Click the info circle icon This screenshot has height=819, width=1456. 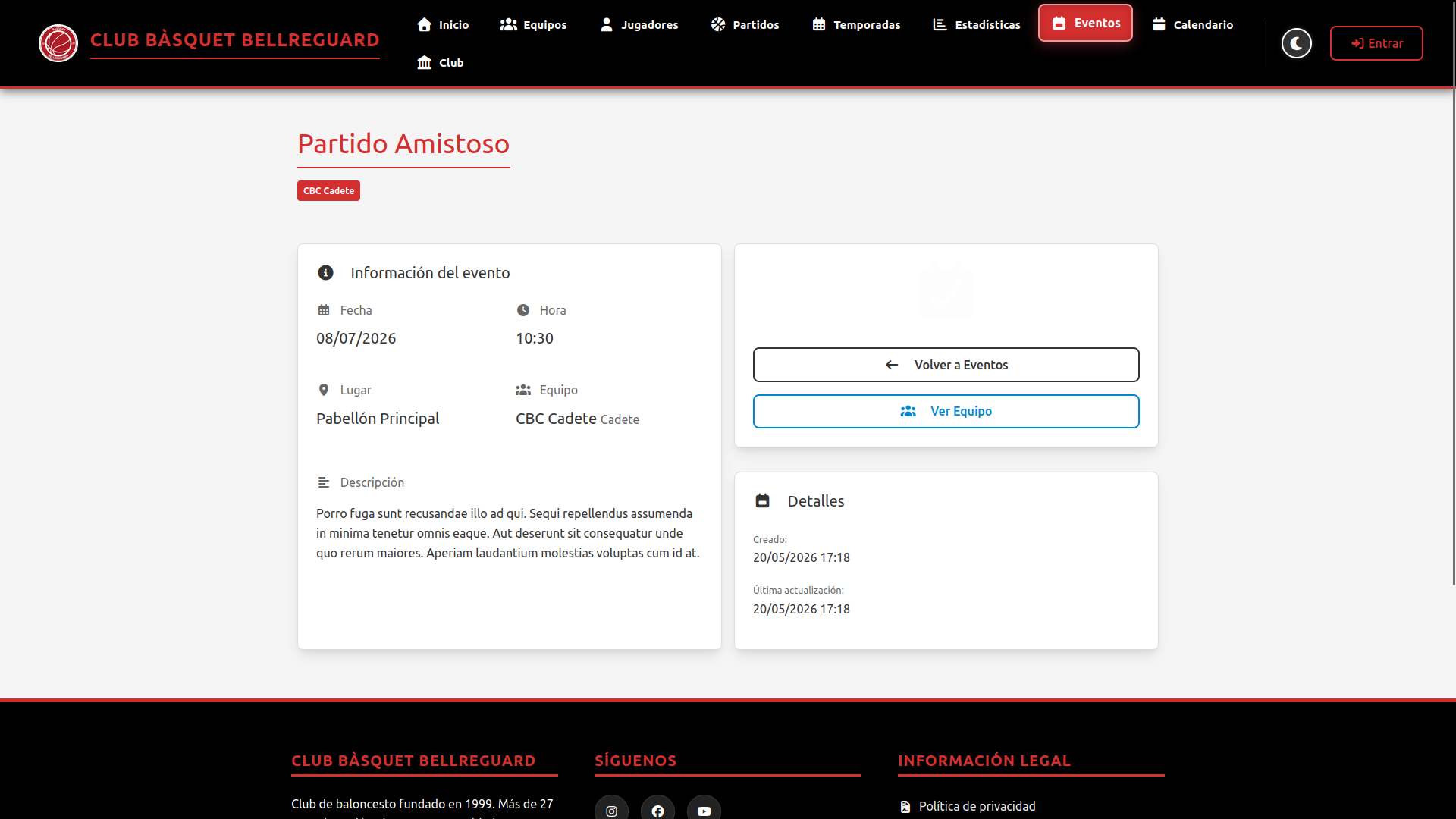coord(325,273)
